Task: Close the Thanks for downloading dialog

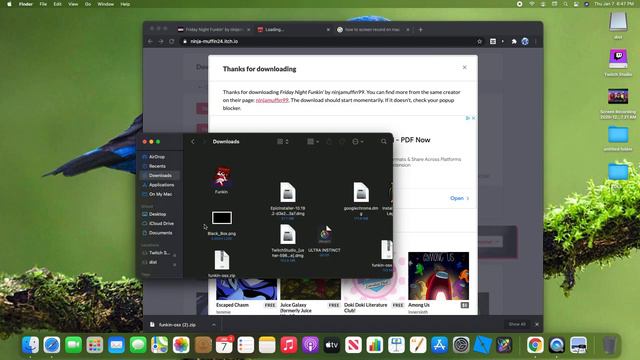Action: (x=464, y=67)
